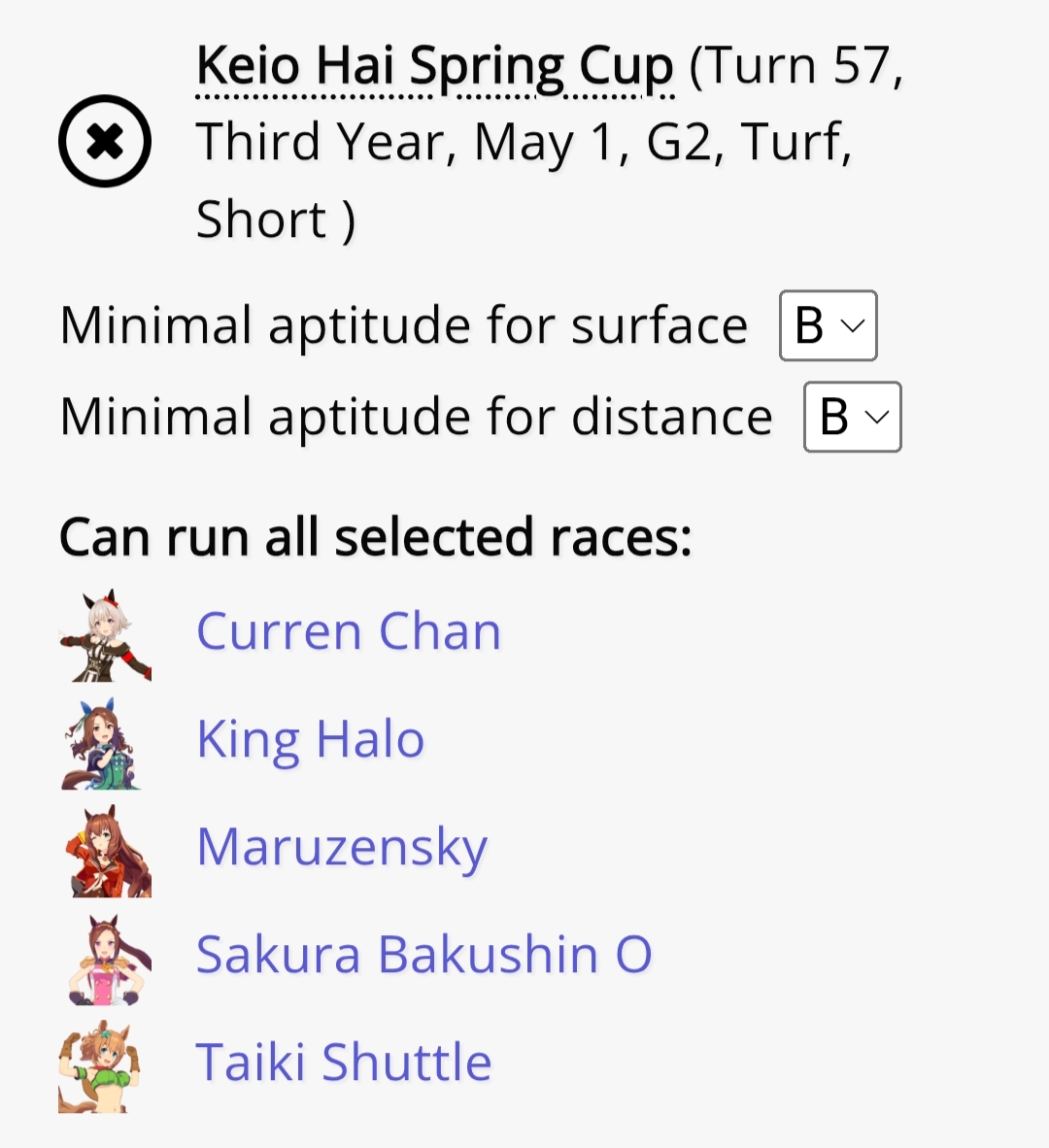The image size is (1049, 1148).
Task: Click the chevron arrow in distance dropdown
Action: tap(877, 418)
